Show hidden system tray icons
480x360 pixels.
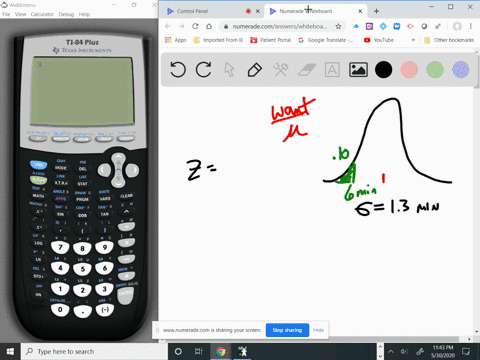coord(391,351)
